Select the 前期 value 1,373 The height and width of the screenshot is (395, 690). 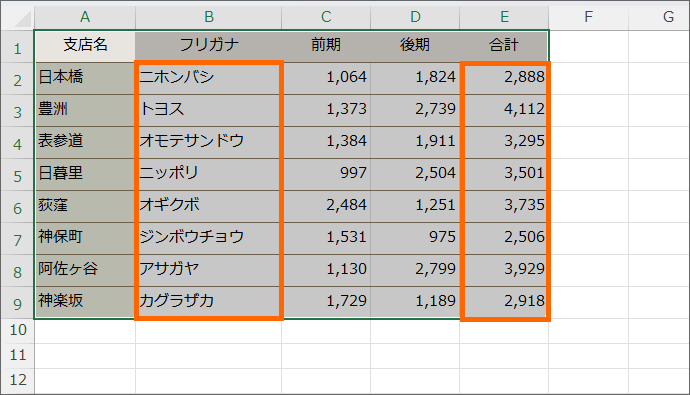click(x=326, y=111)
